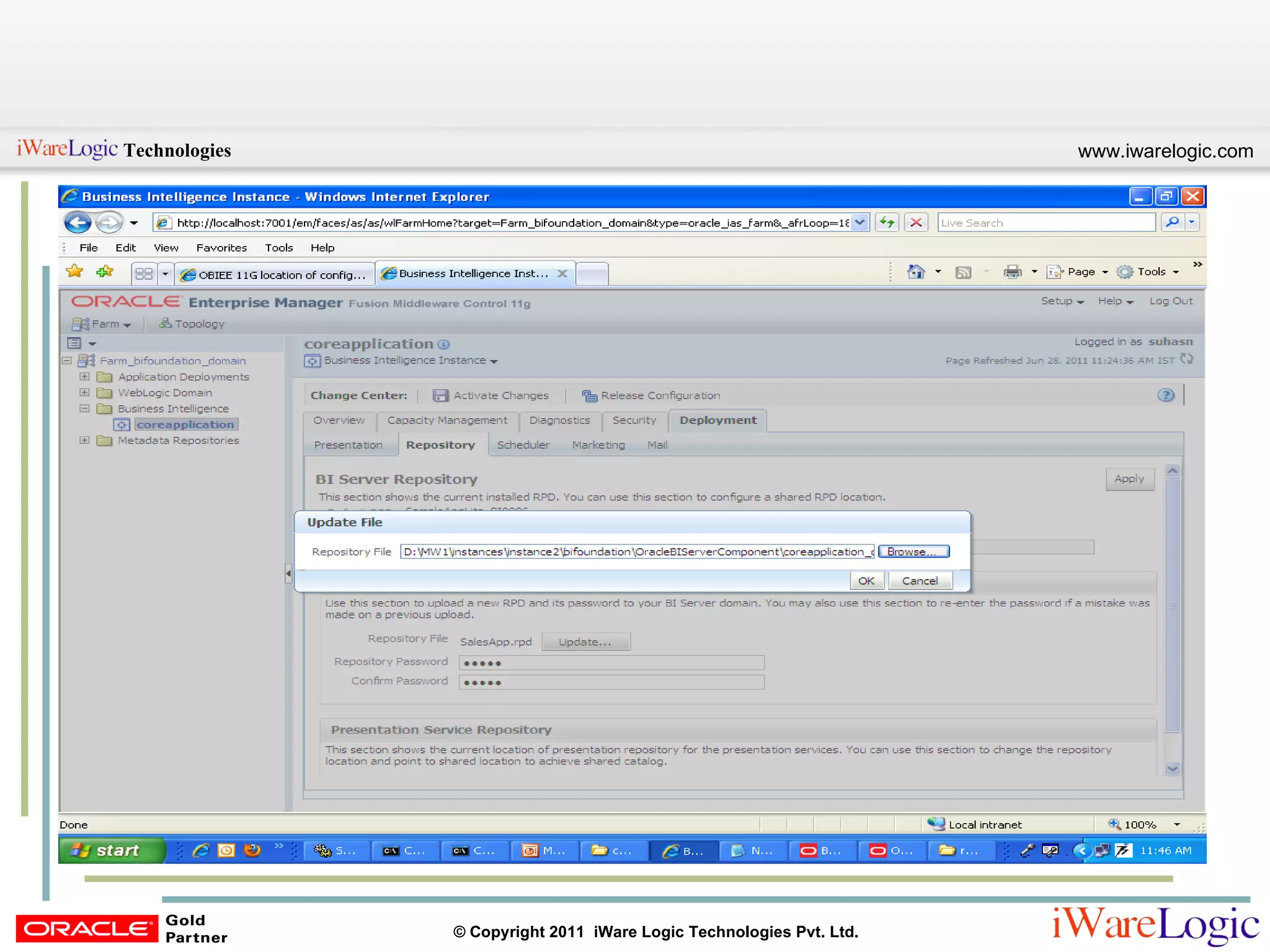
Task: Click the Stop loading red X icon
Action: pyautogui.click(x=916, y=223)
